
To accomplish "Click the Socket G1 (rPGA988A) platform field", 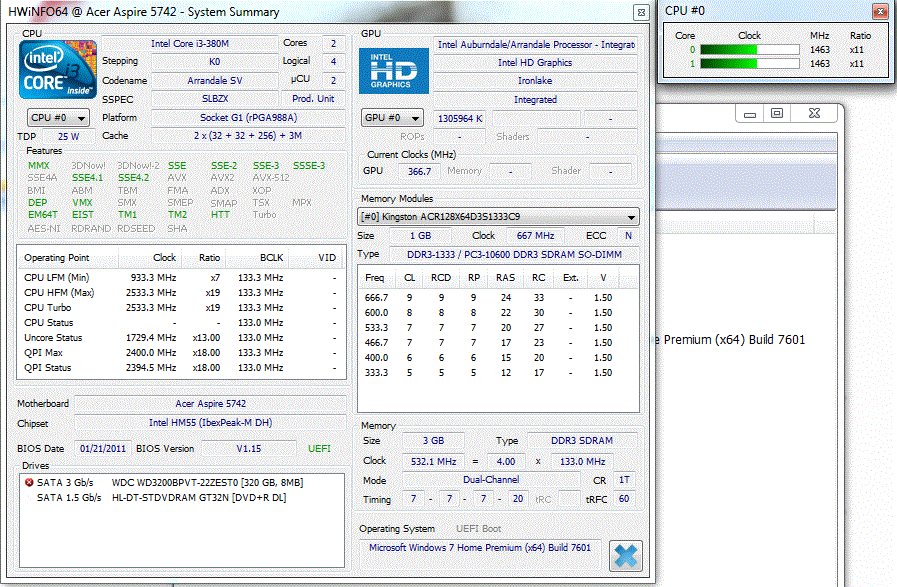I will click(248, 118).
